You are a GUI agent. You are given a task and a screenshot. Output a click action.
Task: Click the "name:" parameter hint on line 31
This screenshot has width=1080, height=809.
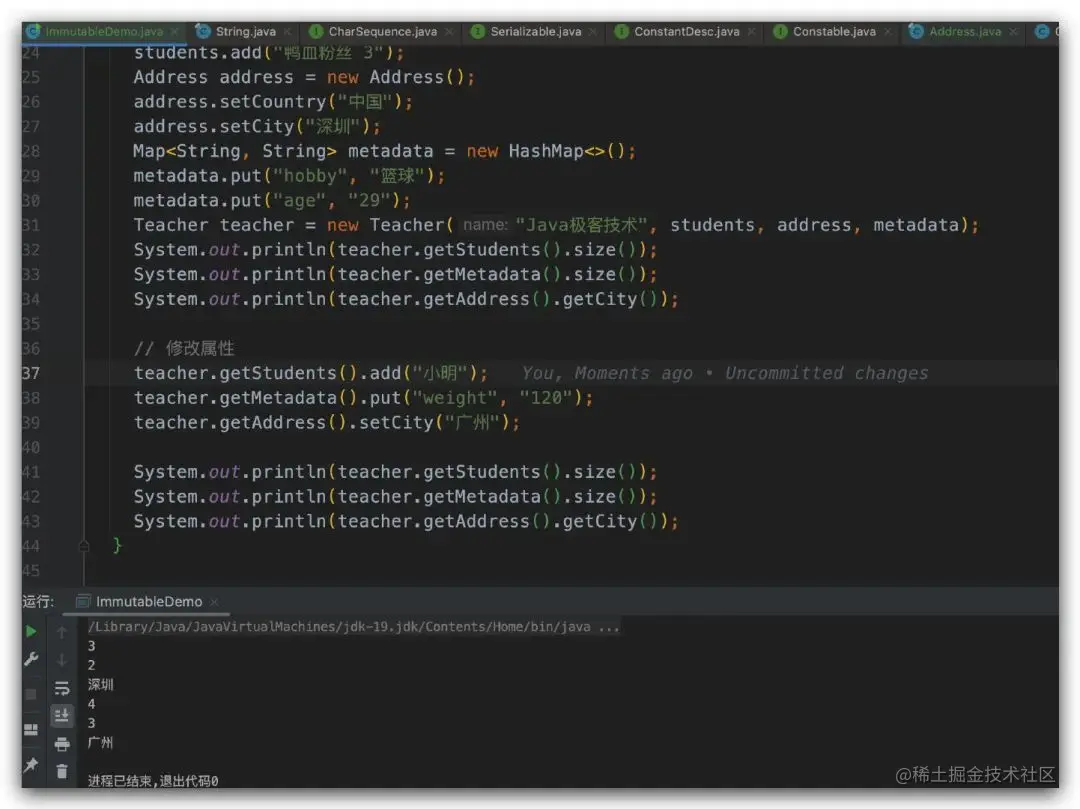[485, 224]
